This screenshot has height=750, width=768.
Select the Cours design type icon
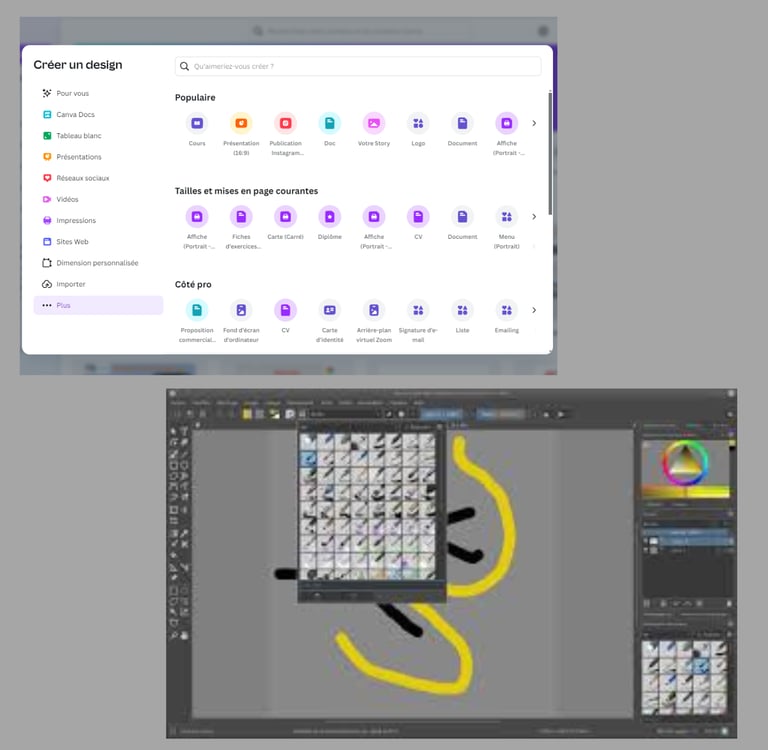pos(197,123)
